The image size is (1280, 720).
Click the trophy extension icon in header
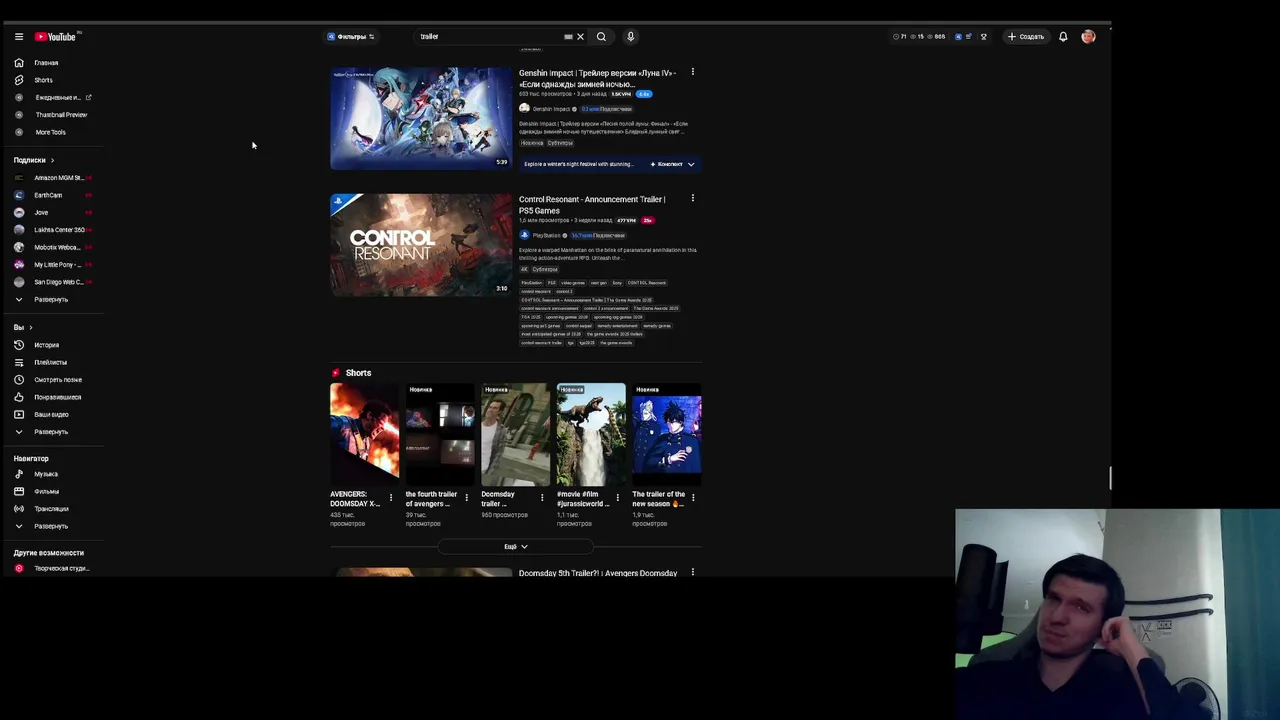point(984,37)
